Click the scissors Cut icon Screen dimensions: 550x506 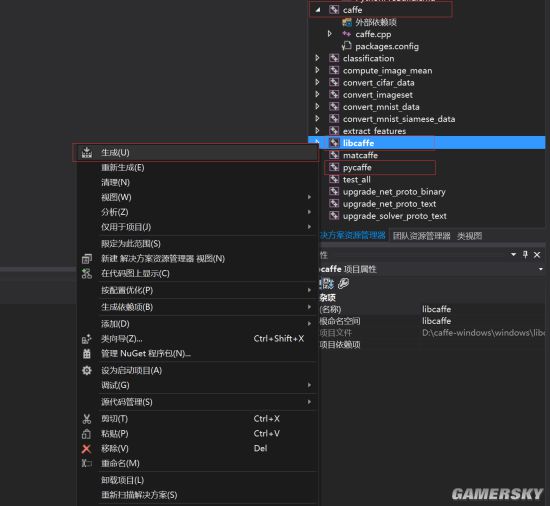(x=87, y=419)
